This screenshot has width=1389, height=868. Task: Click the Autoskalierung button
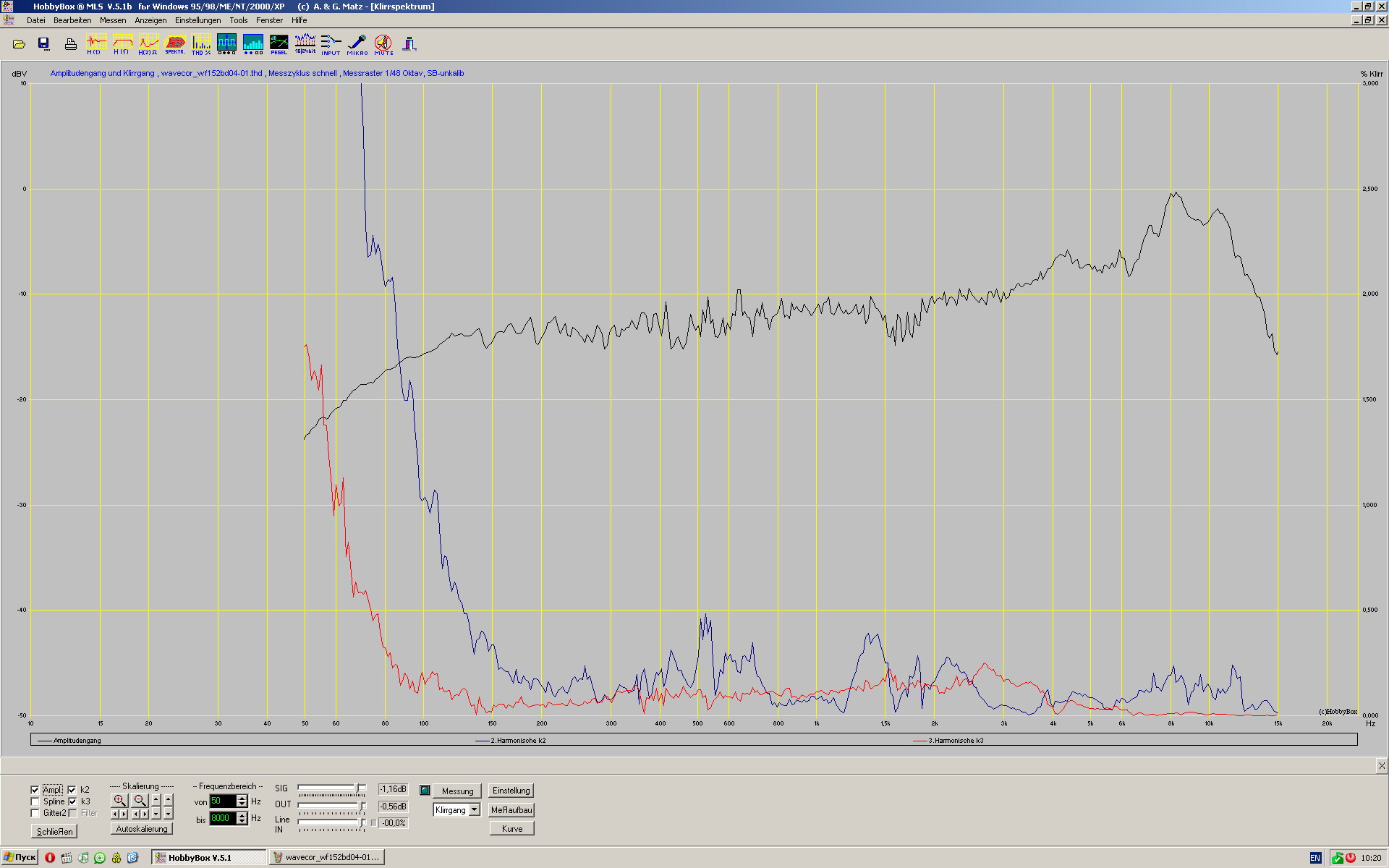pos(142,829)
